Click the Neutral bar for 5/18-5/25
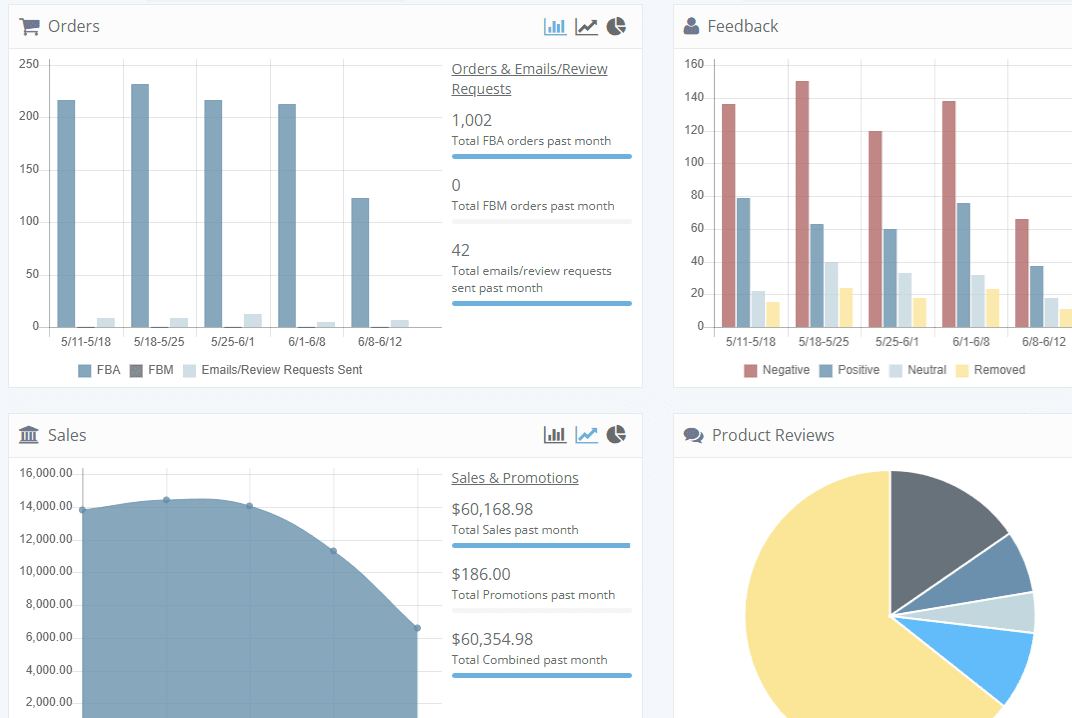This screenshot has width=1072, height=718. coord(831,295)
